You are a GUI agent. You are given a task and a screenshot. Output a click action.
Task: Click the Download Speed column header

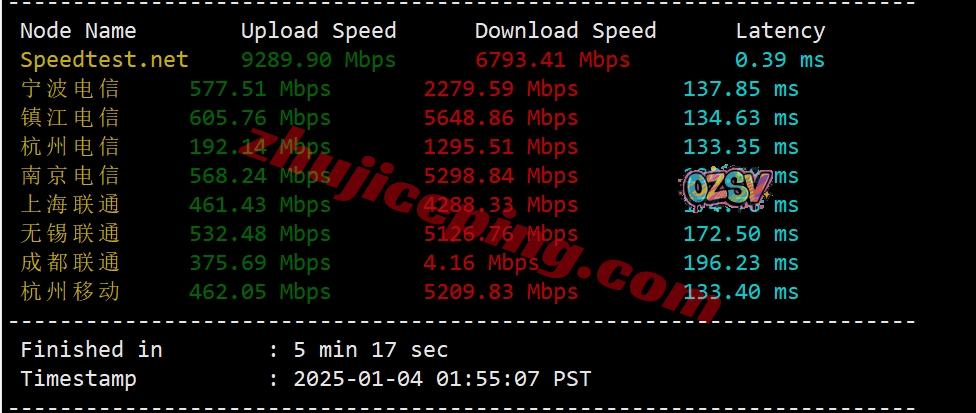coord(565,30)
